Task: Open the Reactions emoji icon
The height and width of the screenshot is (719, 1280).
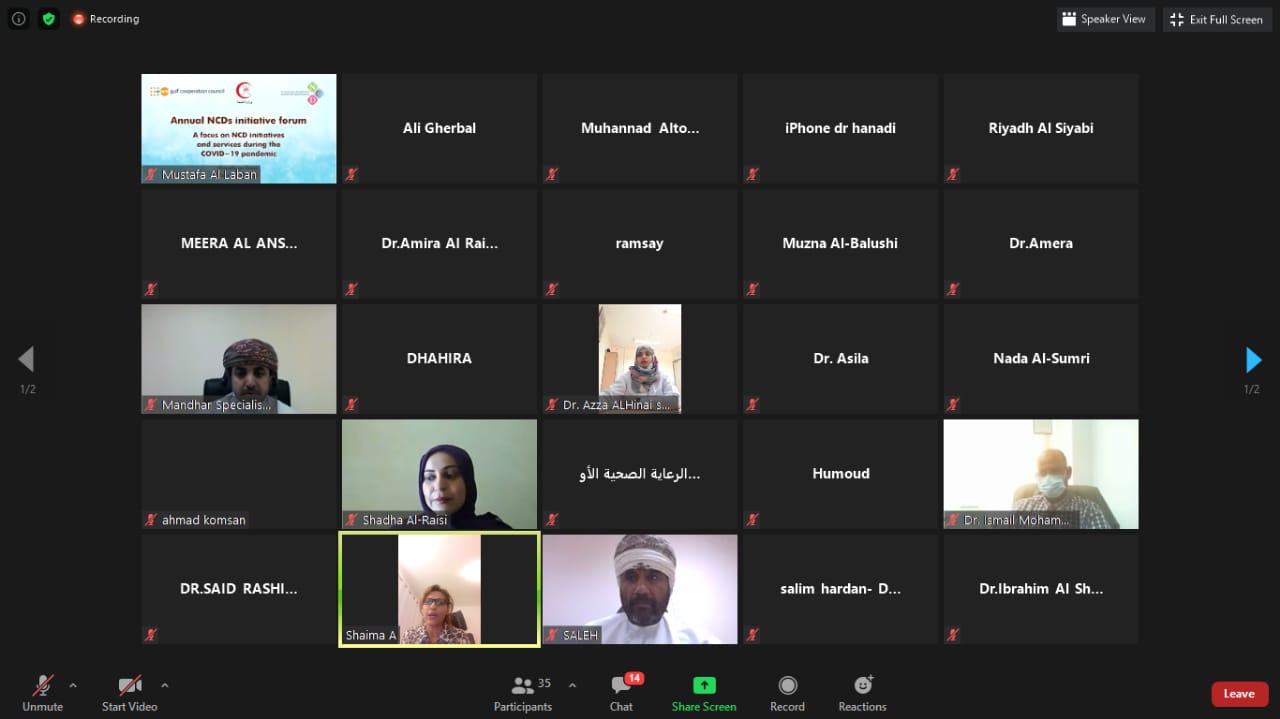Action: pos(863,685)
